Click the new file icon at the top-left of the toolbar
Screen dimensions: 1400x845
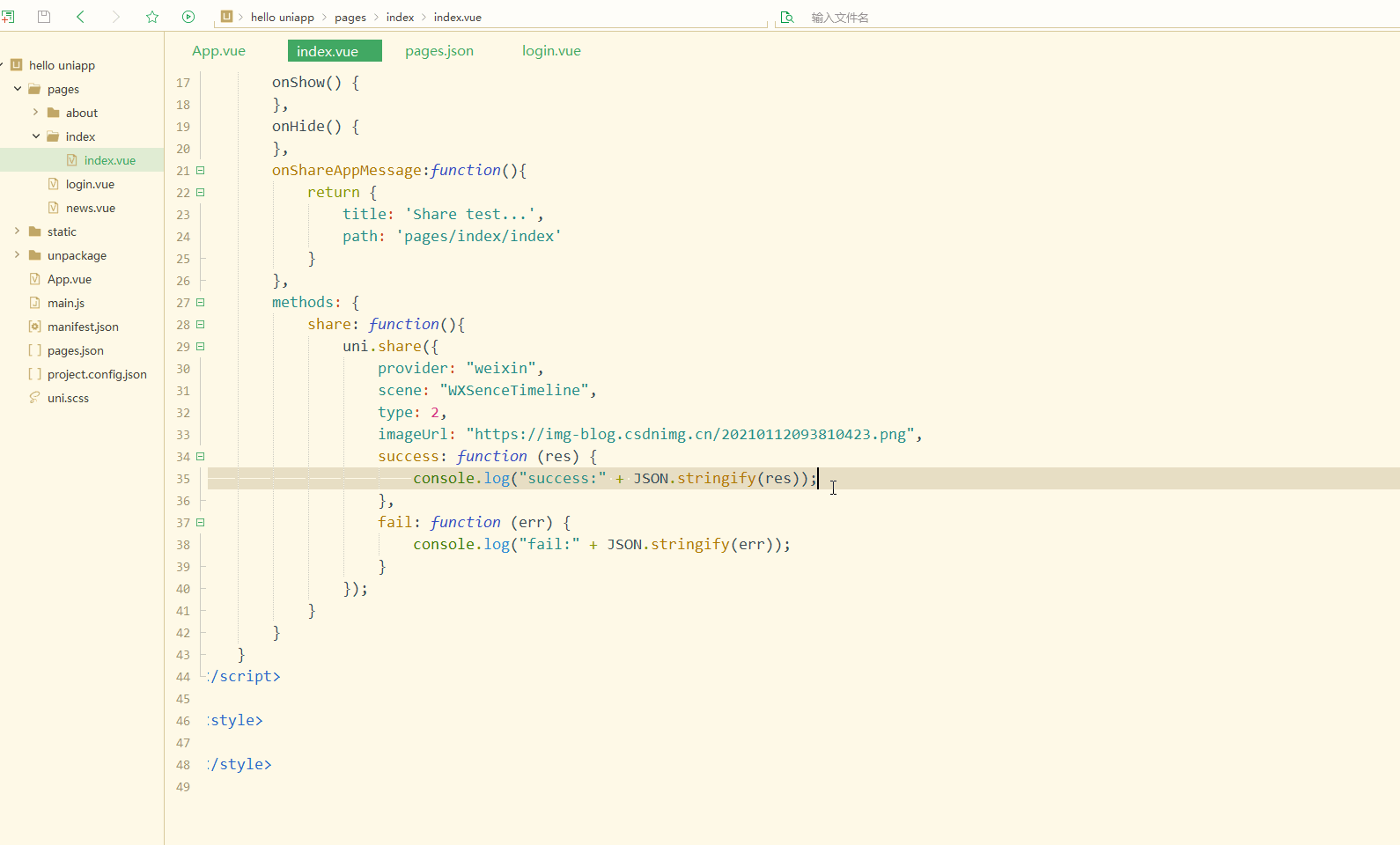[8, 17]
